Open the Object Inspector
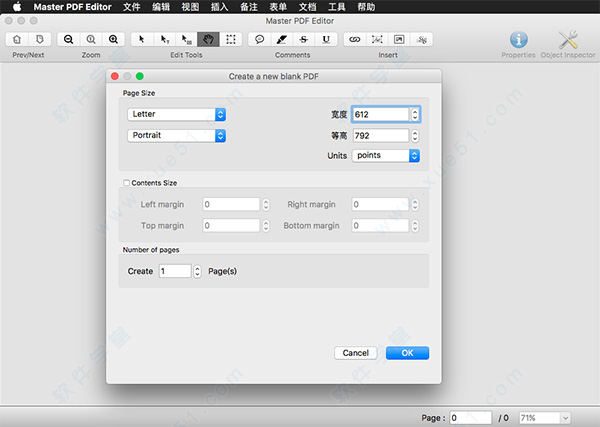Image resolution: width=600 pixels, height=427 pixels. click(x=568, y=44)
